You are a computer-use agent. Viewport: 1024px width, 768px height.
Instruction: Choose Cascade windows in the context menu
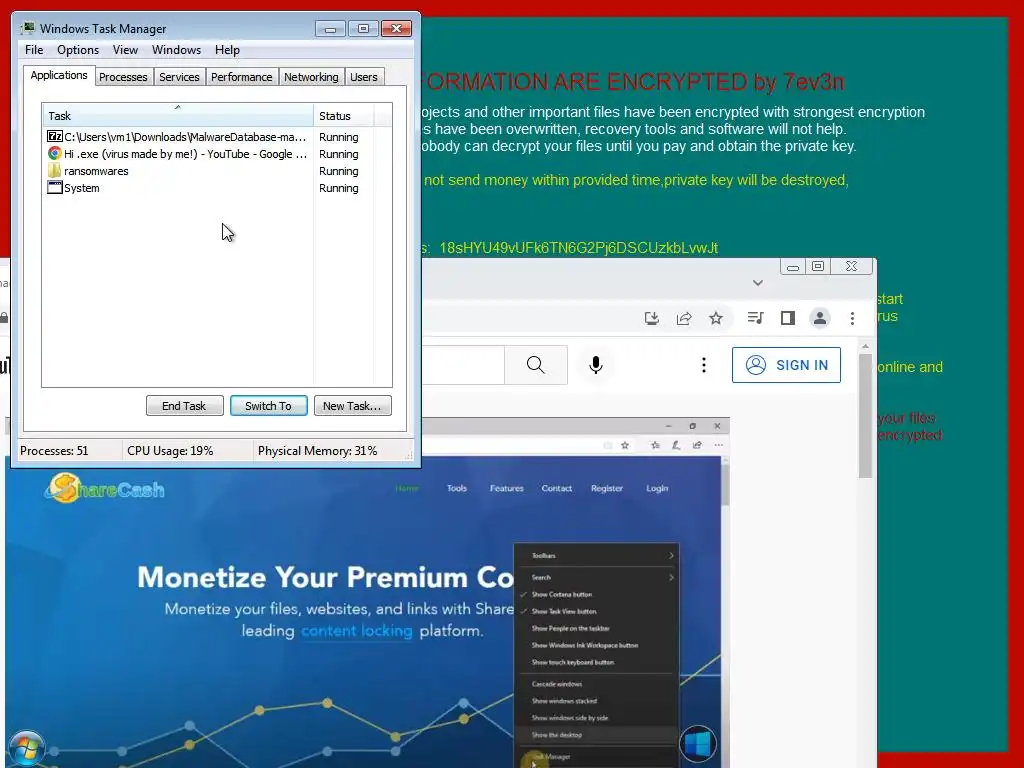(x=596, y=684)
